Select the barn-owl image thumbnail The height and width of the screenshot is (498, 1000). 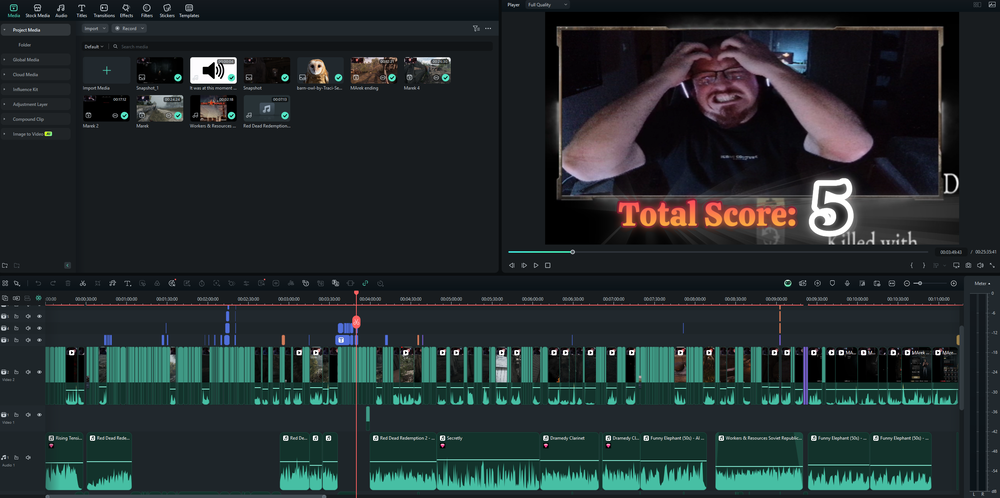[320, 70]
